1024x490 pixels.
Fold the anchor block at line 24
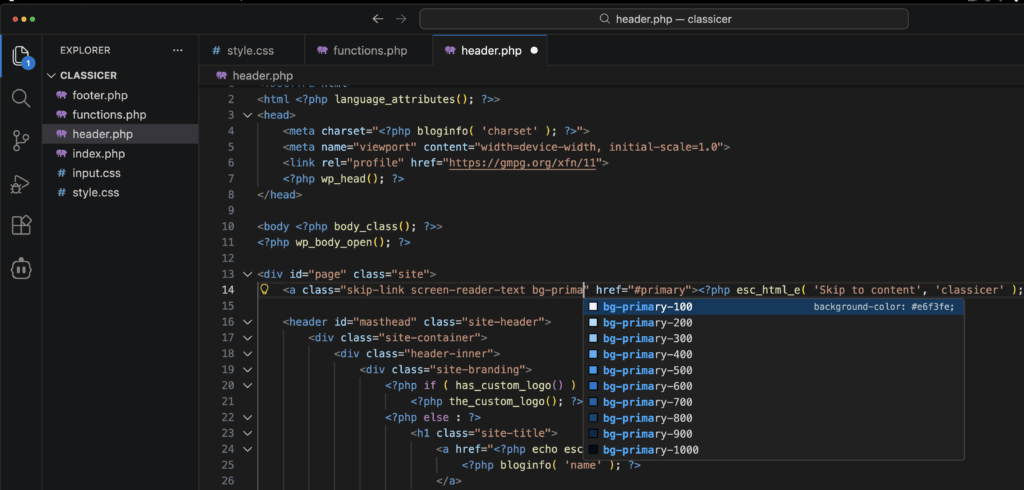[x=247, y=449]
